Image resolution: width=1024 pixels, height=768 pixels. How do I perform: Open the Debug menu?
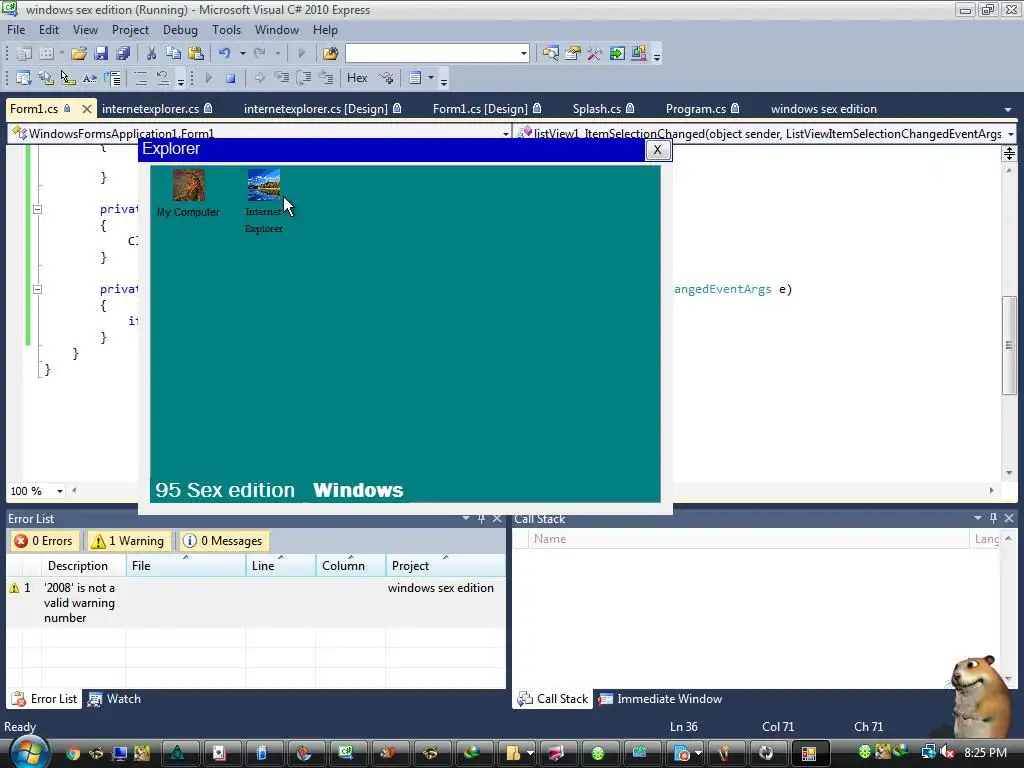pyautogui.click(x=180, y=30)
